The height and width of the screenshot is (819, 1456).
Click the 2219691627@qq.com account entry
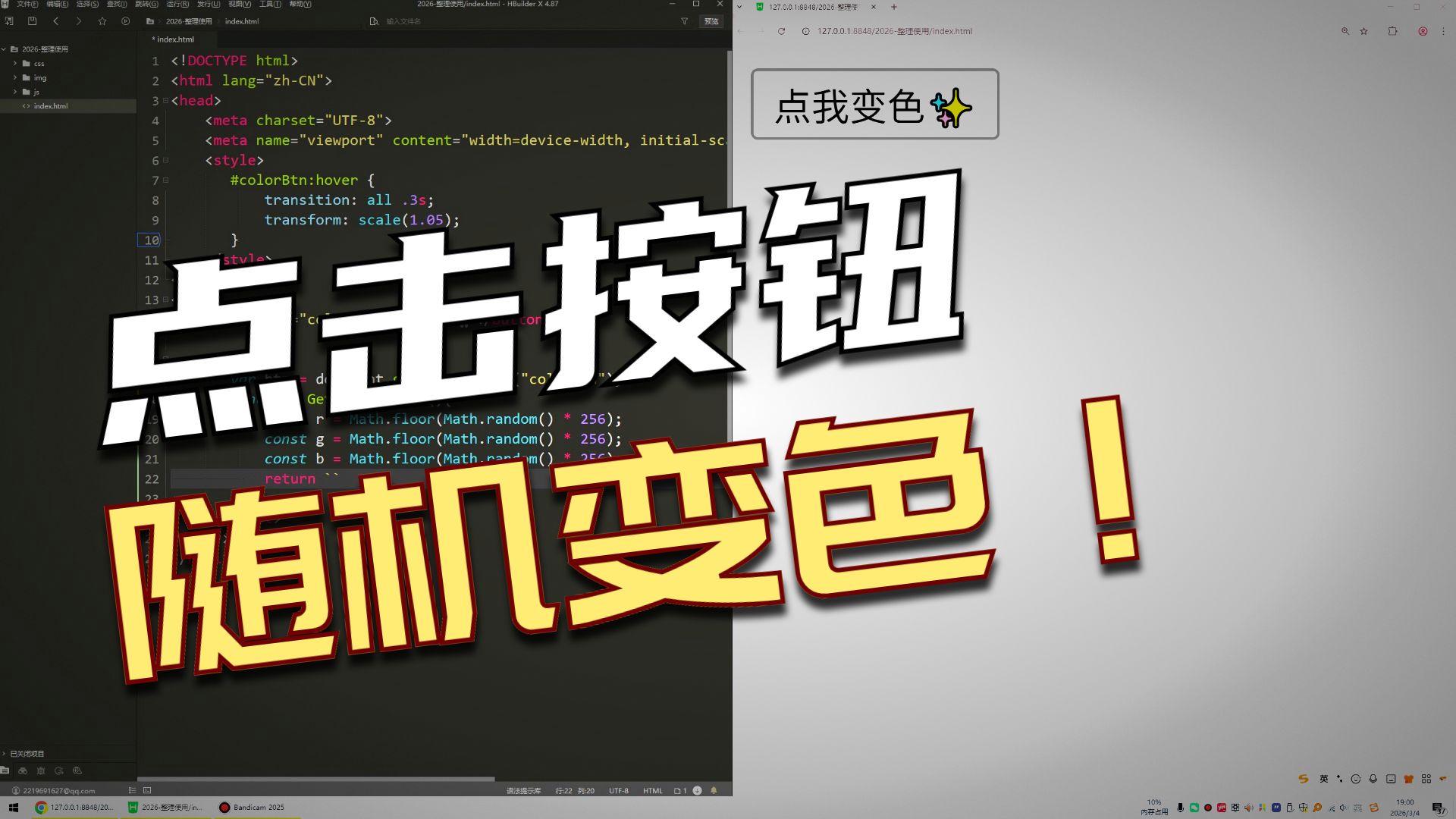pos(54,790)
